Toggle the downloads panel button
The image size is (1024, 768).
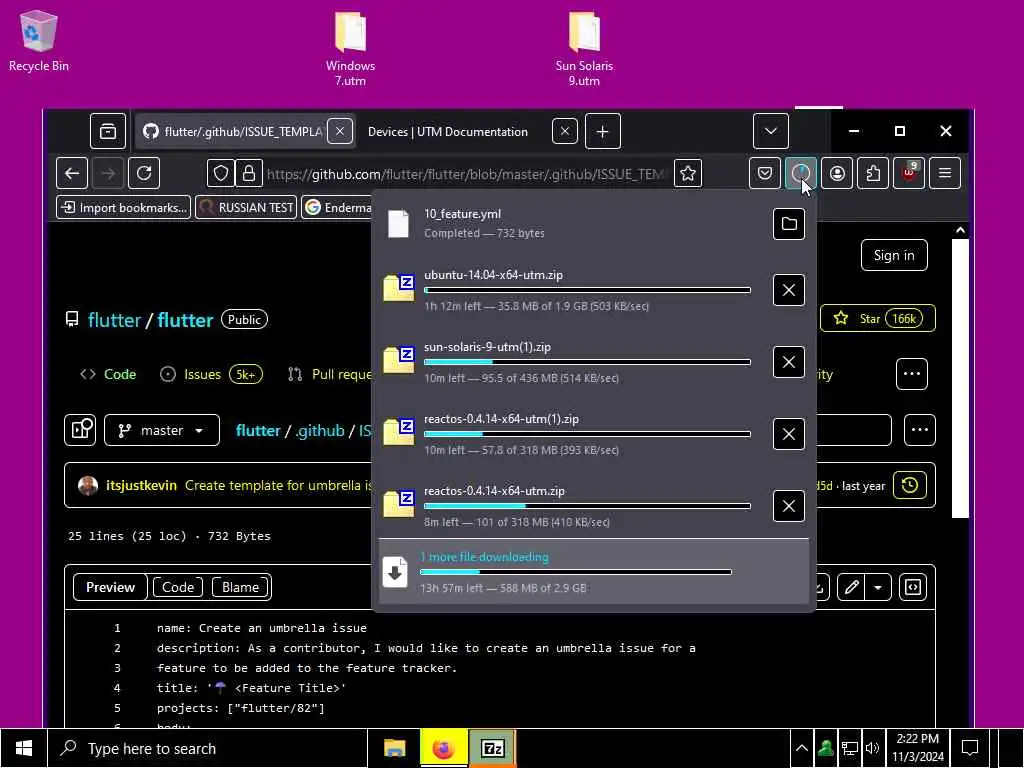pos(801,173)
